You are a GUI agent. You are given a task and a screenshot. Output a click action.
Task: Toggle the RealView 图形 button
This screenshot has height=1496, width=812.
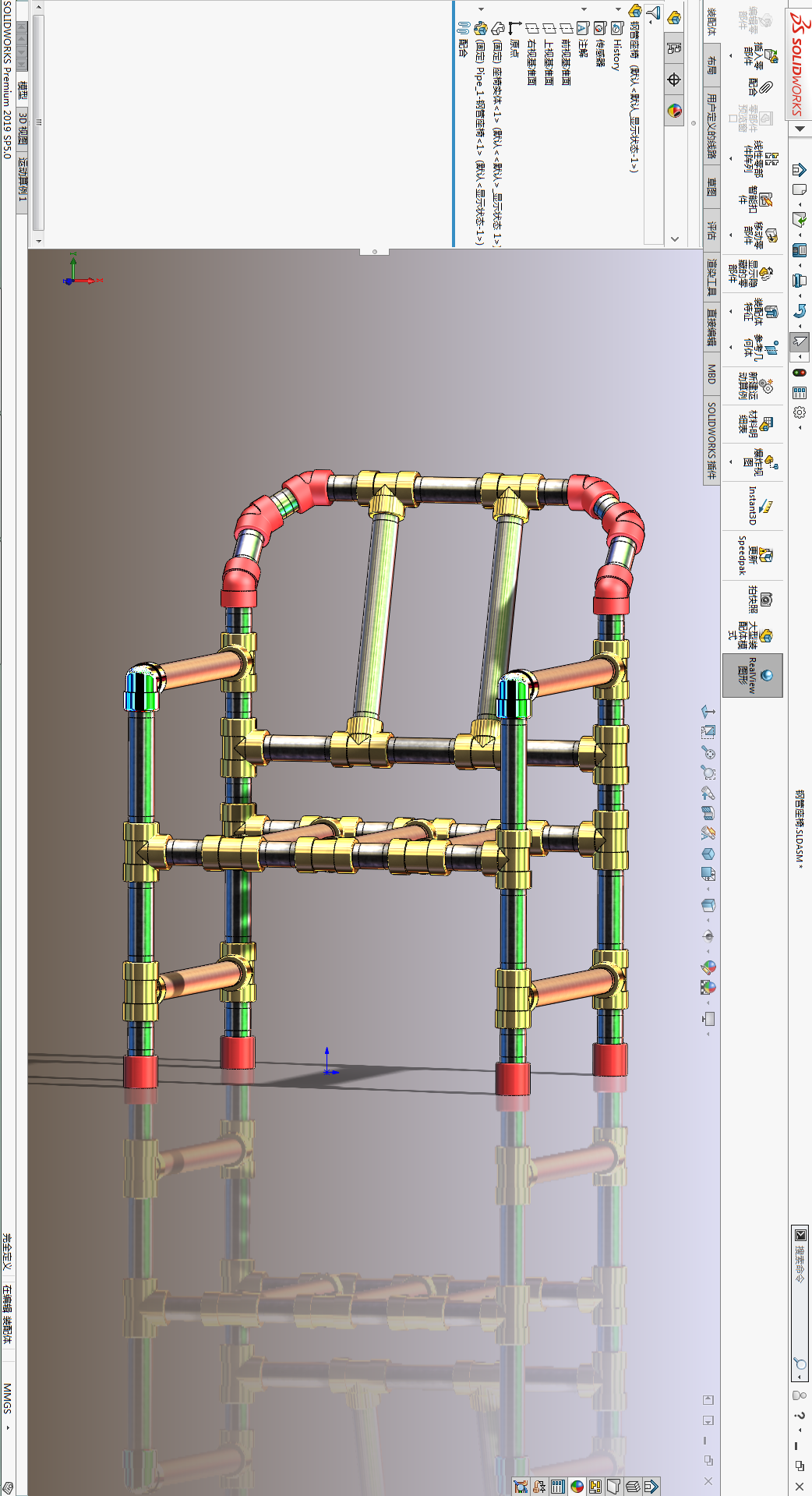coord(753,675)
